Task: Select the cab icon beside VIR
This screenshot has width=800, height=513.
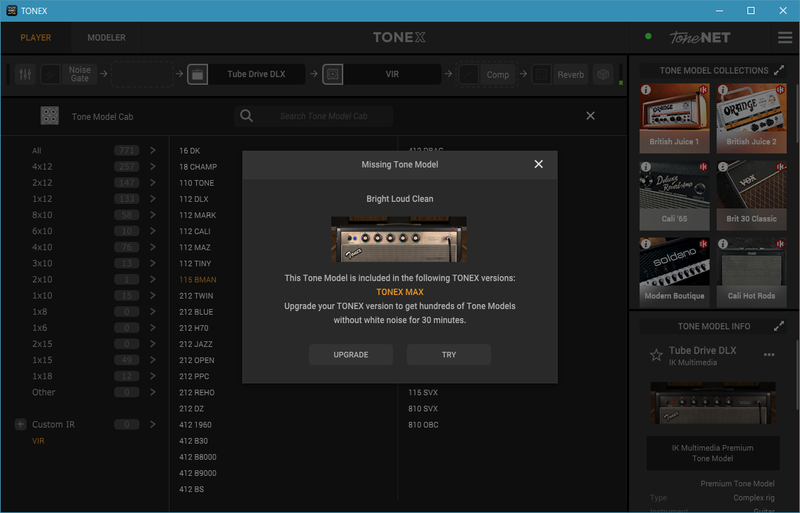Action: (333, 75)
